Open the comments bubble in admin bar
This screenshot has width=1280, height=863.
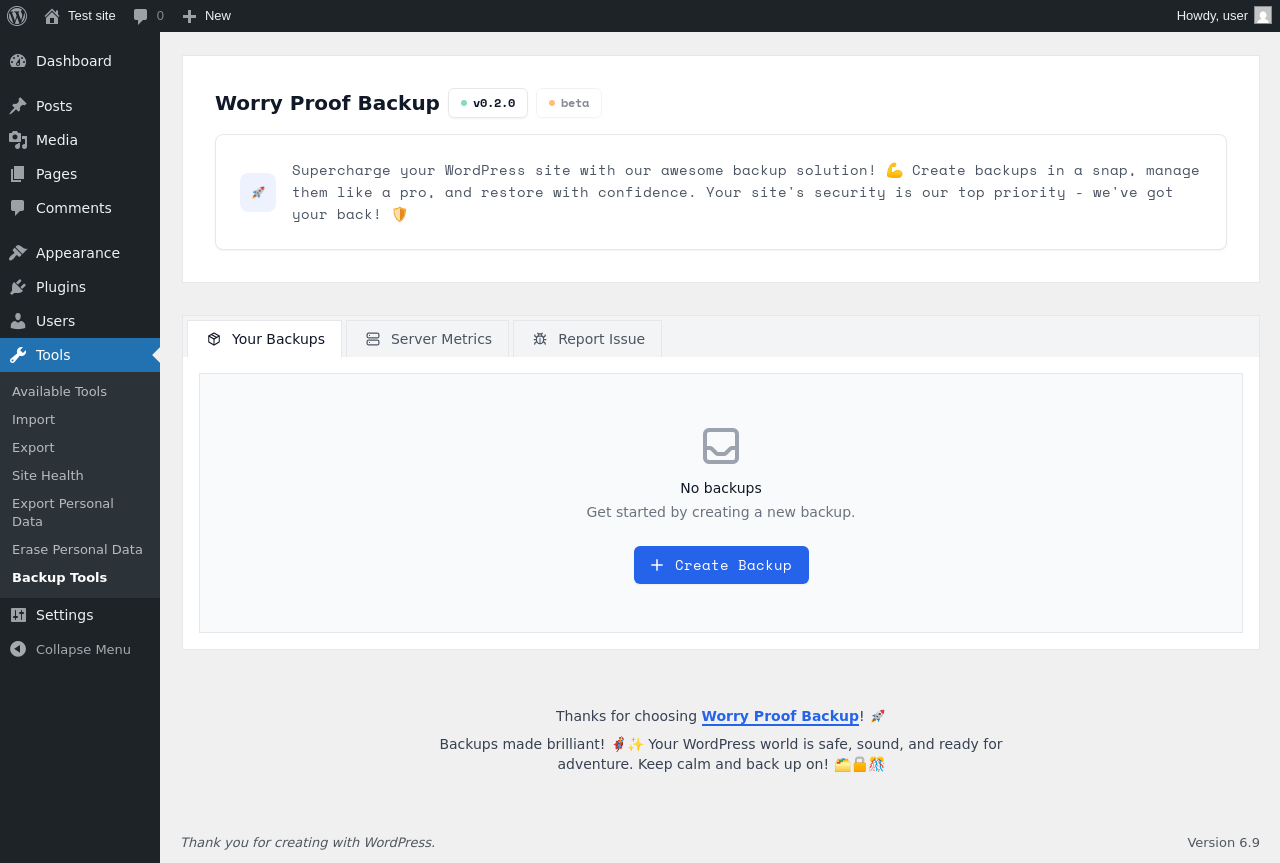141,16
